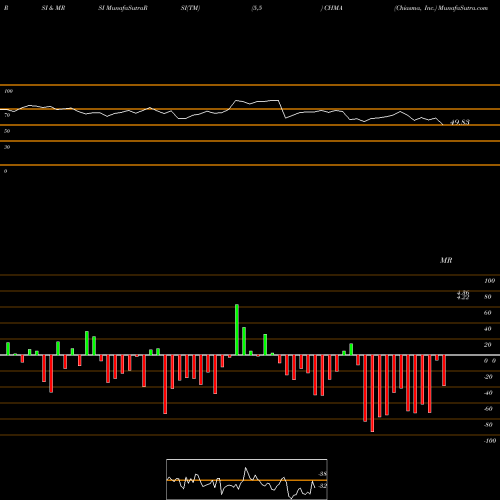Click the MR axis label 80
This screenshot has width=500, height=500.
(x=488, y=297)
